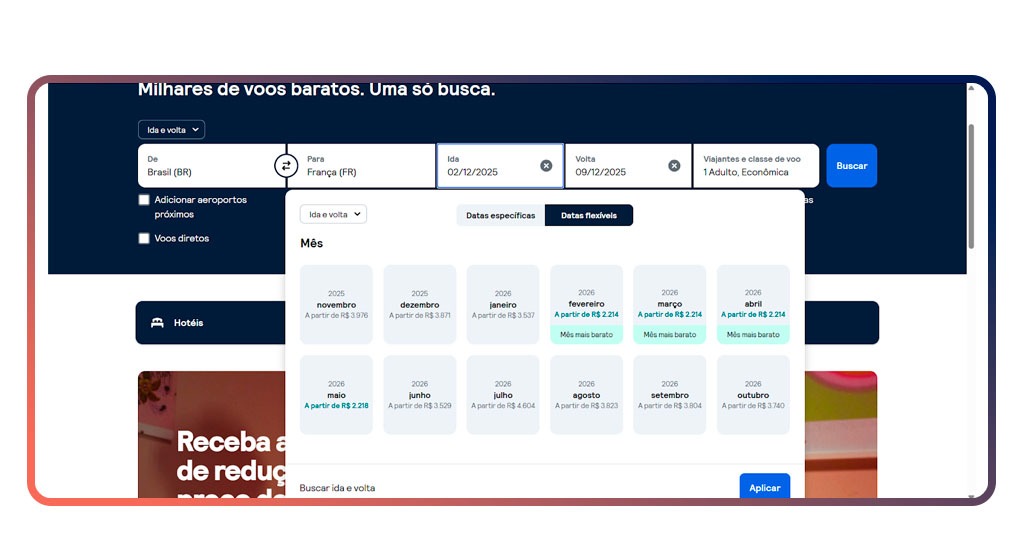Select Datas flexíveis tab
Viewport: 1024px width, 536px height.
588,215
